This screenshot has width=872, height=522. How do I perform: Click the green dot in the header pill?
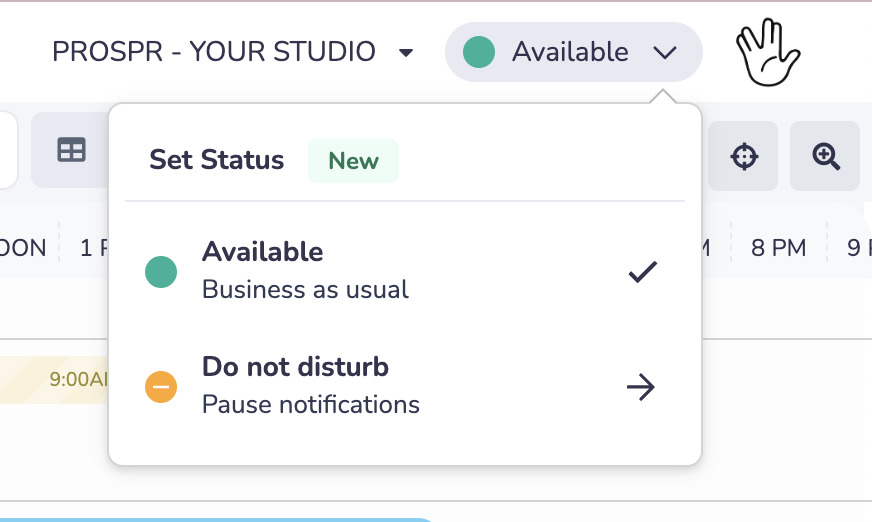point(479,52)
